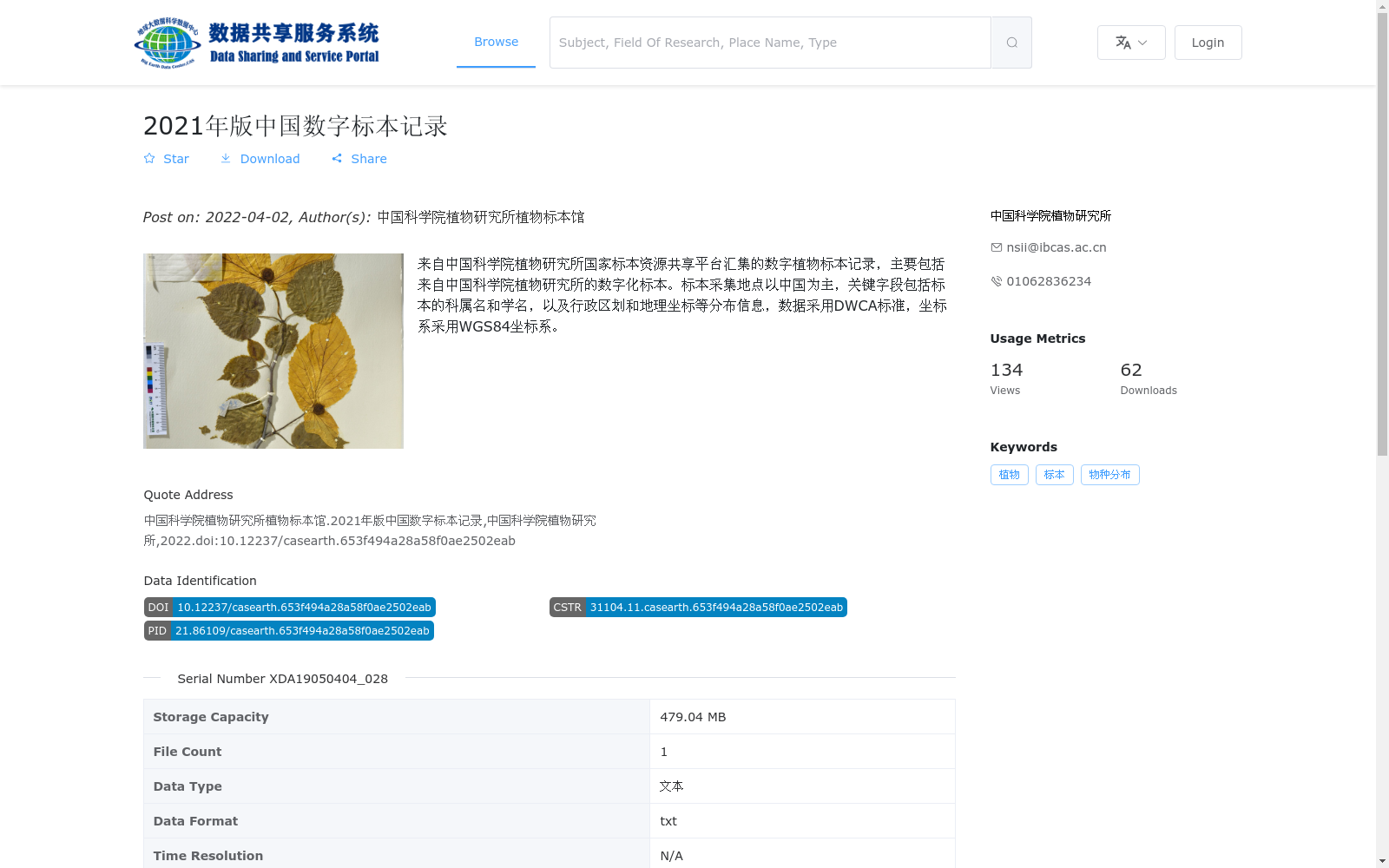Click the telephone icon
This screenshot has width=1389, height=868.
[997, 281]
